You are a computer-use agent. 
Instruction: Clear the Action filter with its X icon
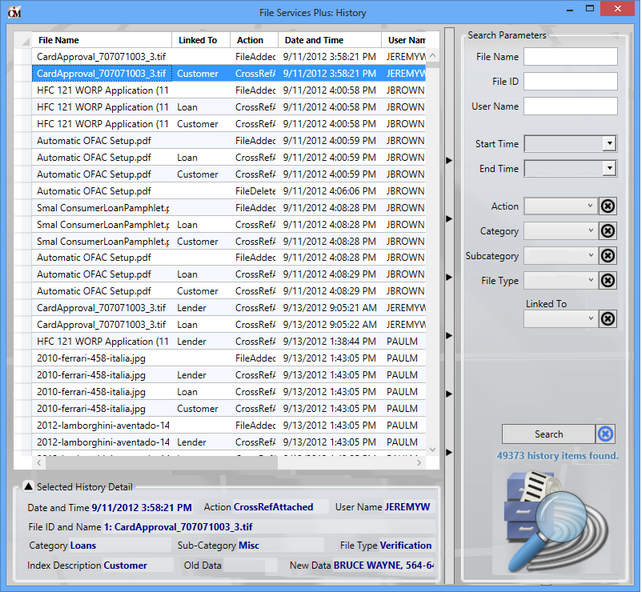tap(607, 207)
